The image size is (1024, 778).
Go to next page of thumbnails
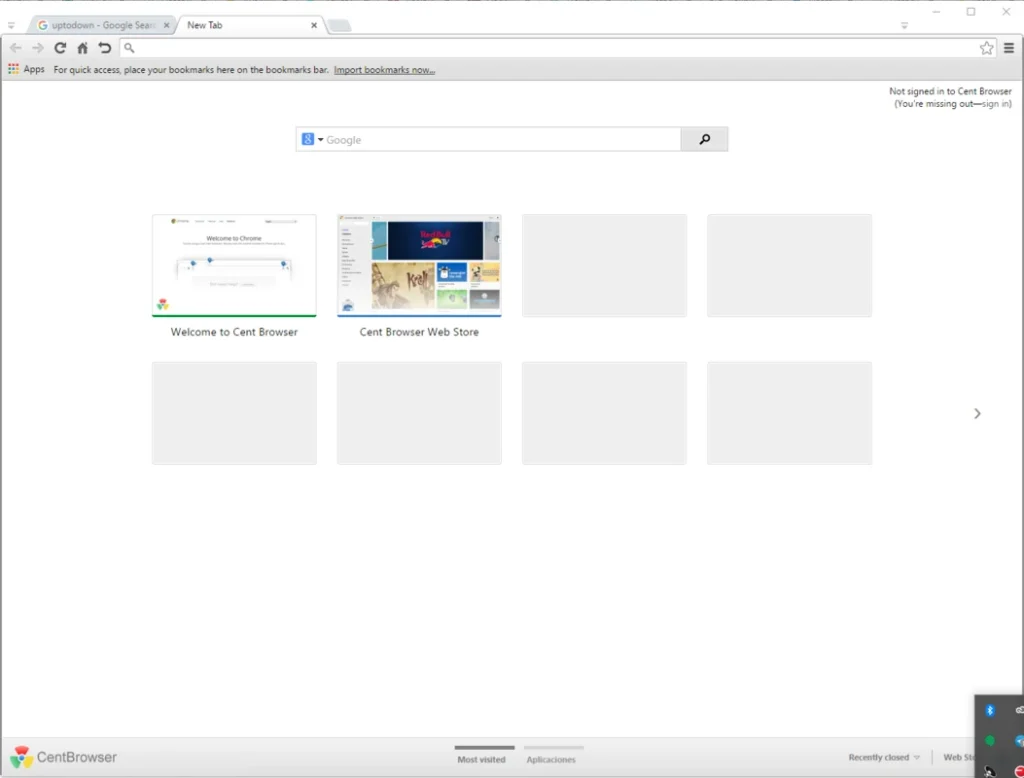pos(977,413)
